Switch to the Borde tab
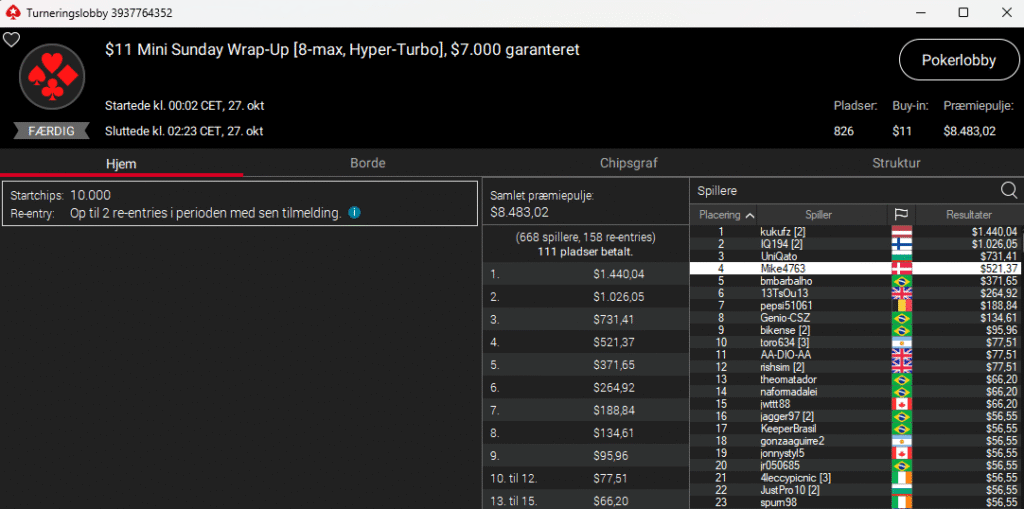The image size is (1024, 509). click(368, 163)
